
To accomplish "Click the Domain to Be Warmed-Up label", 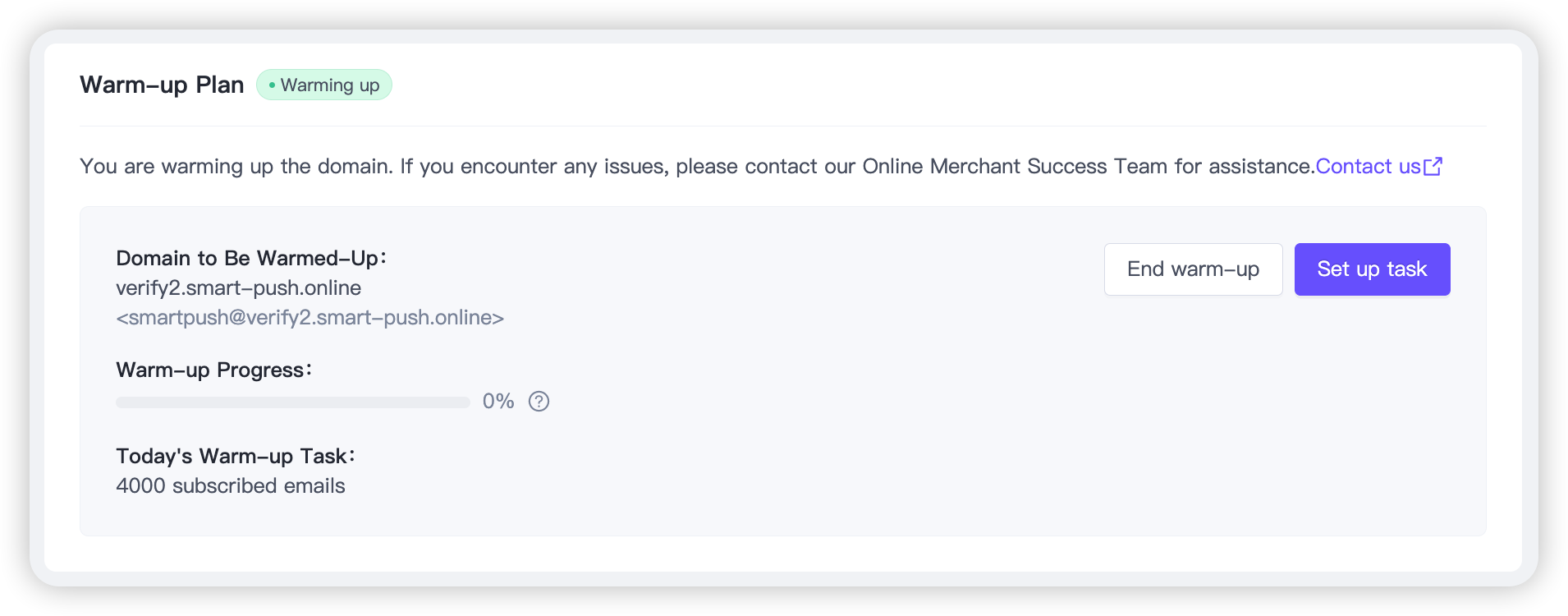I will (x=250, y=259).
